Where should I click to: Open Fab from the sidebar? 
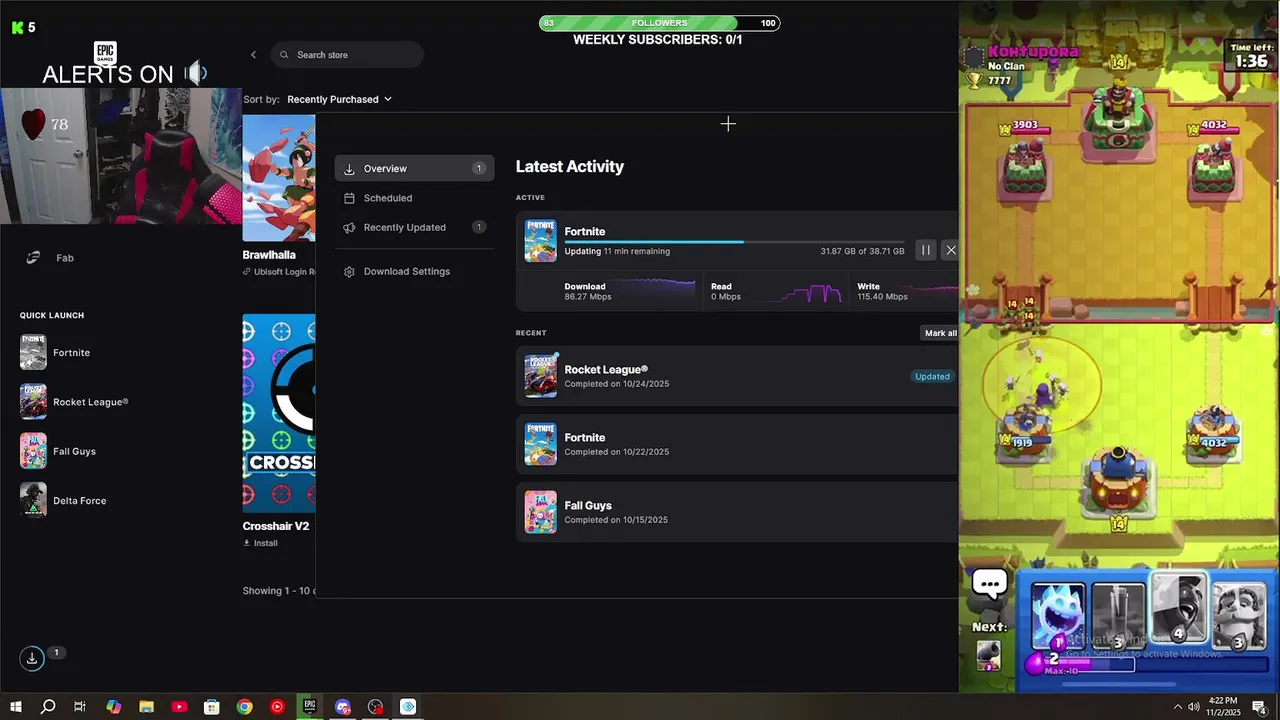tap(51, 258)
